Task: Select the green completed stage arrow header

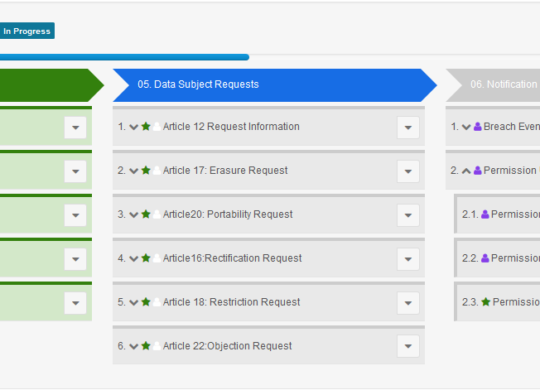Action: pyautogui.click(x=52, y=85)
